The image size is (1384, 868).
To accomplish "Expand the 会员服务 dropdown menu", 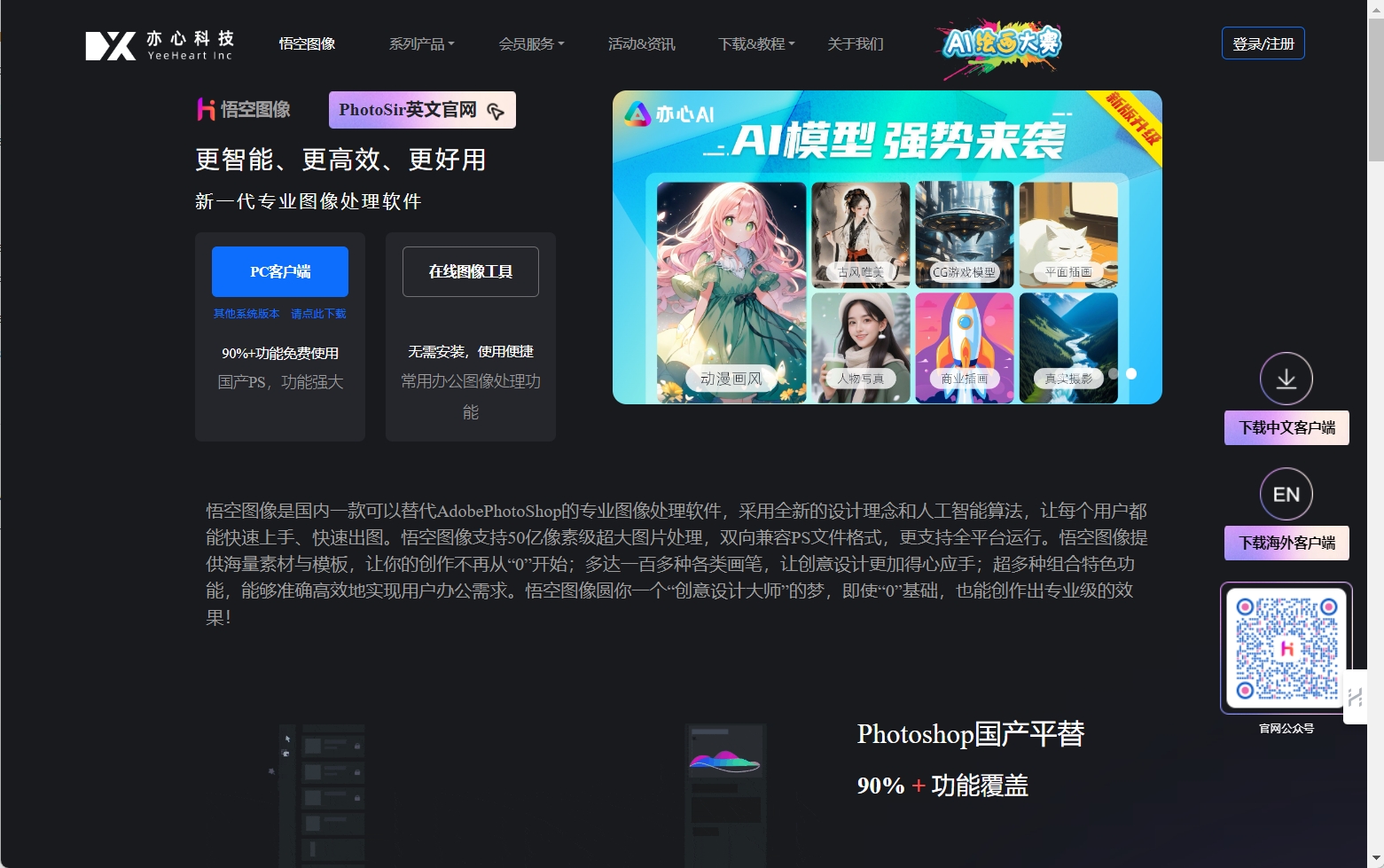I will click(531, 44).
